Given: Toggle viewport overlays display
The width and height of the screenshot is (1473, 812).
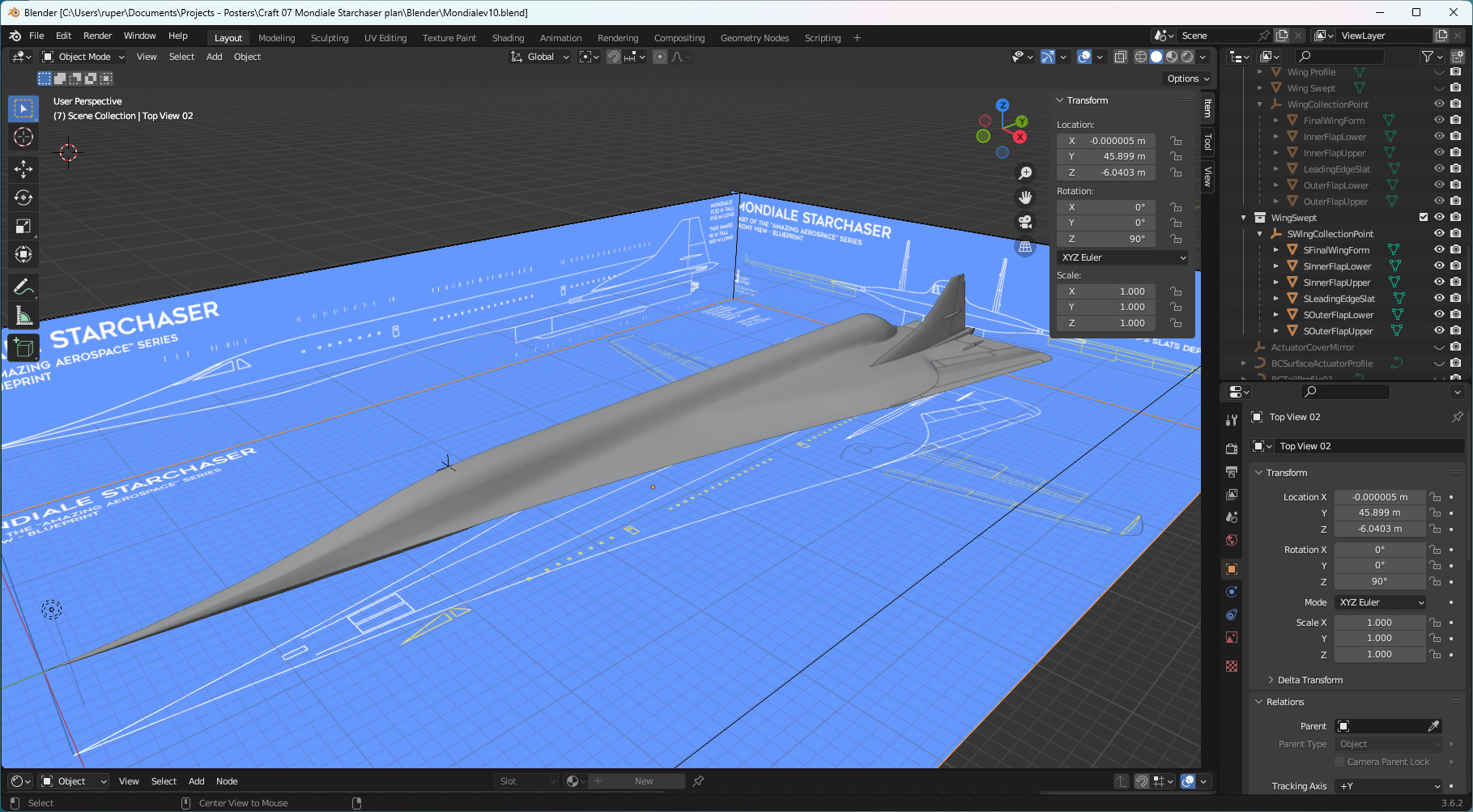Looking at the screenshot, I should (x=1084, y=57).
